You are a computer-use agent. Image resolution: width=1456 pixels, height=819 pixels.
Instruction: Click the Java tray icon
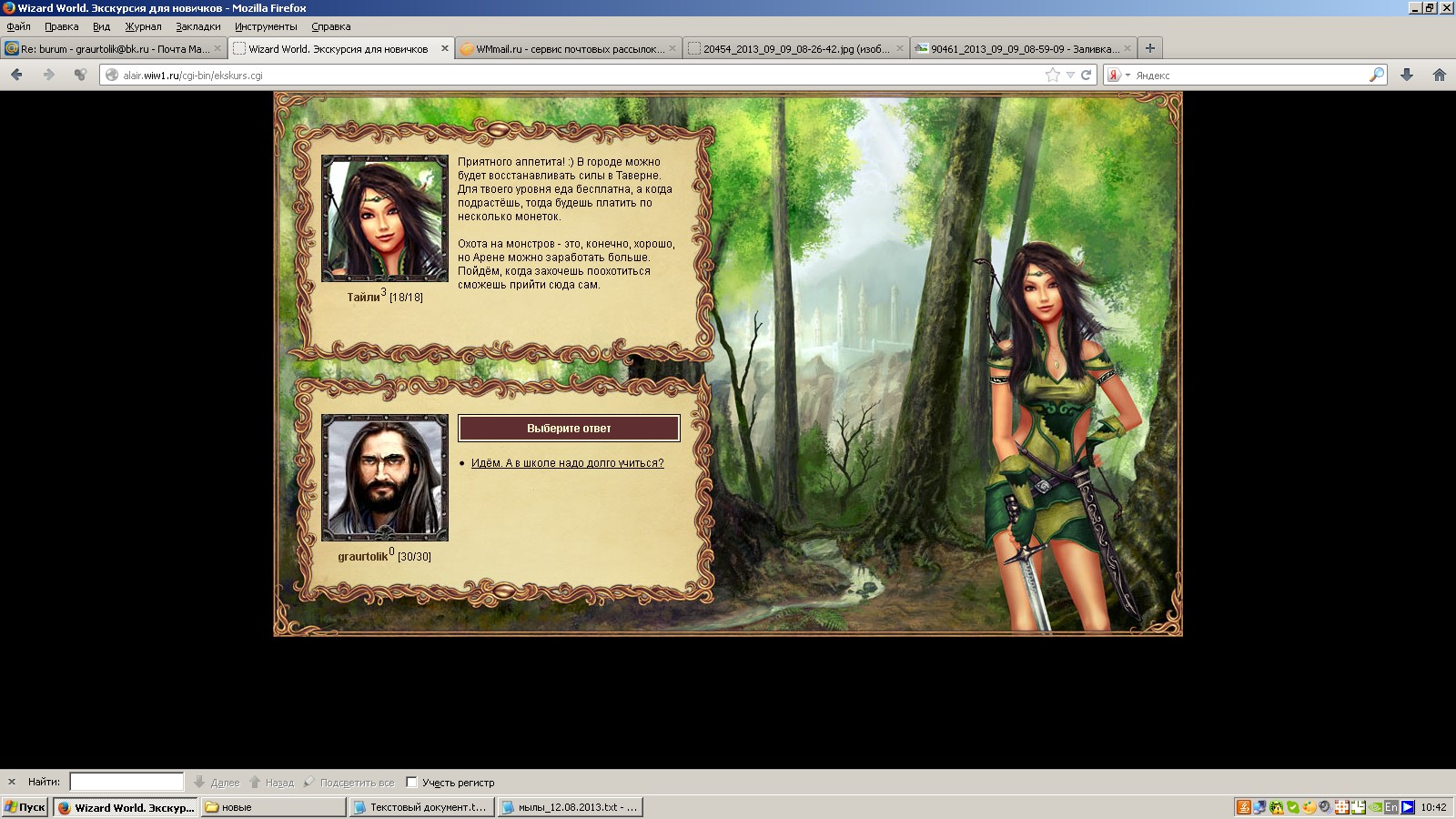click(x=1244, y=807)
